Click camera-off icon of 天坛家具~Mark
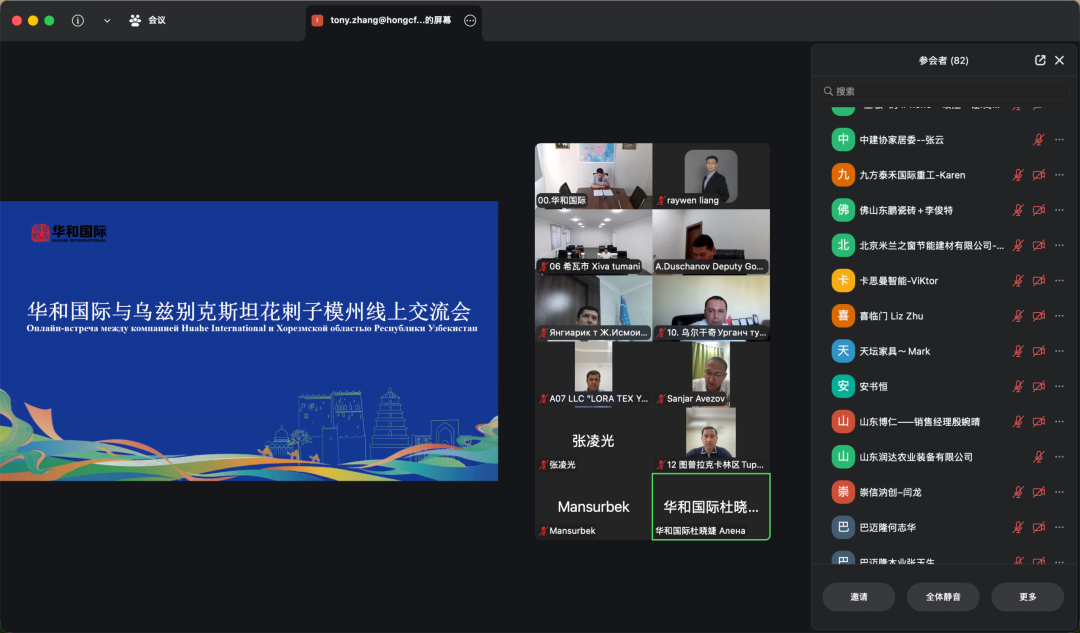 1039,351
